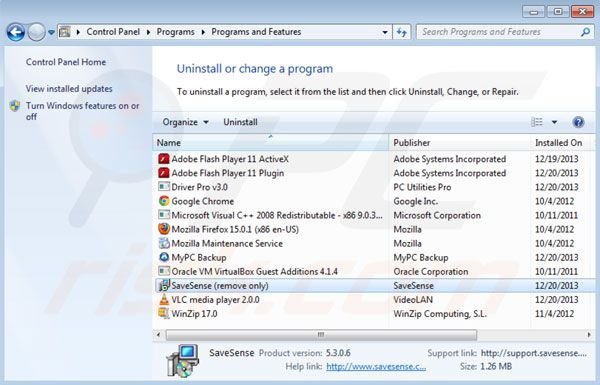Click the 11/4/2012 installed date cell
This screenshot has width=600, height=385.
[554, 314]
